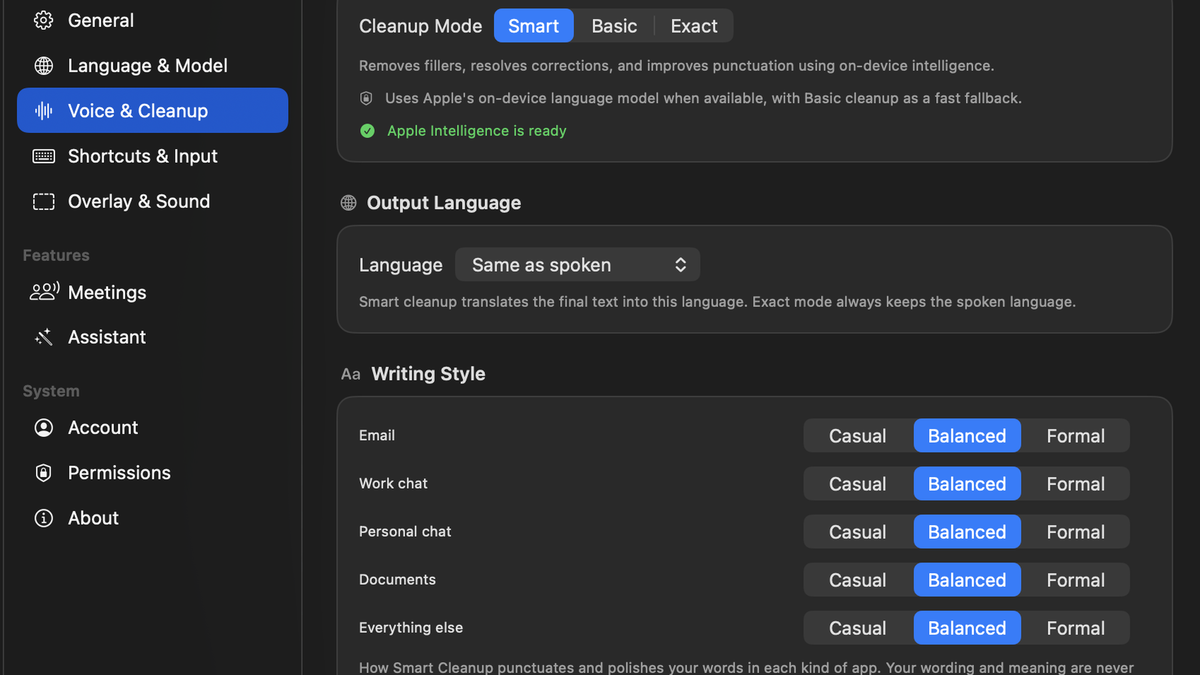Click the Work chat row label

tap(393, 484)
